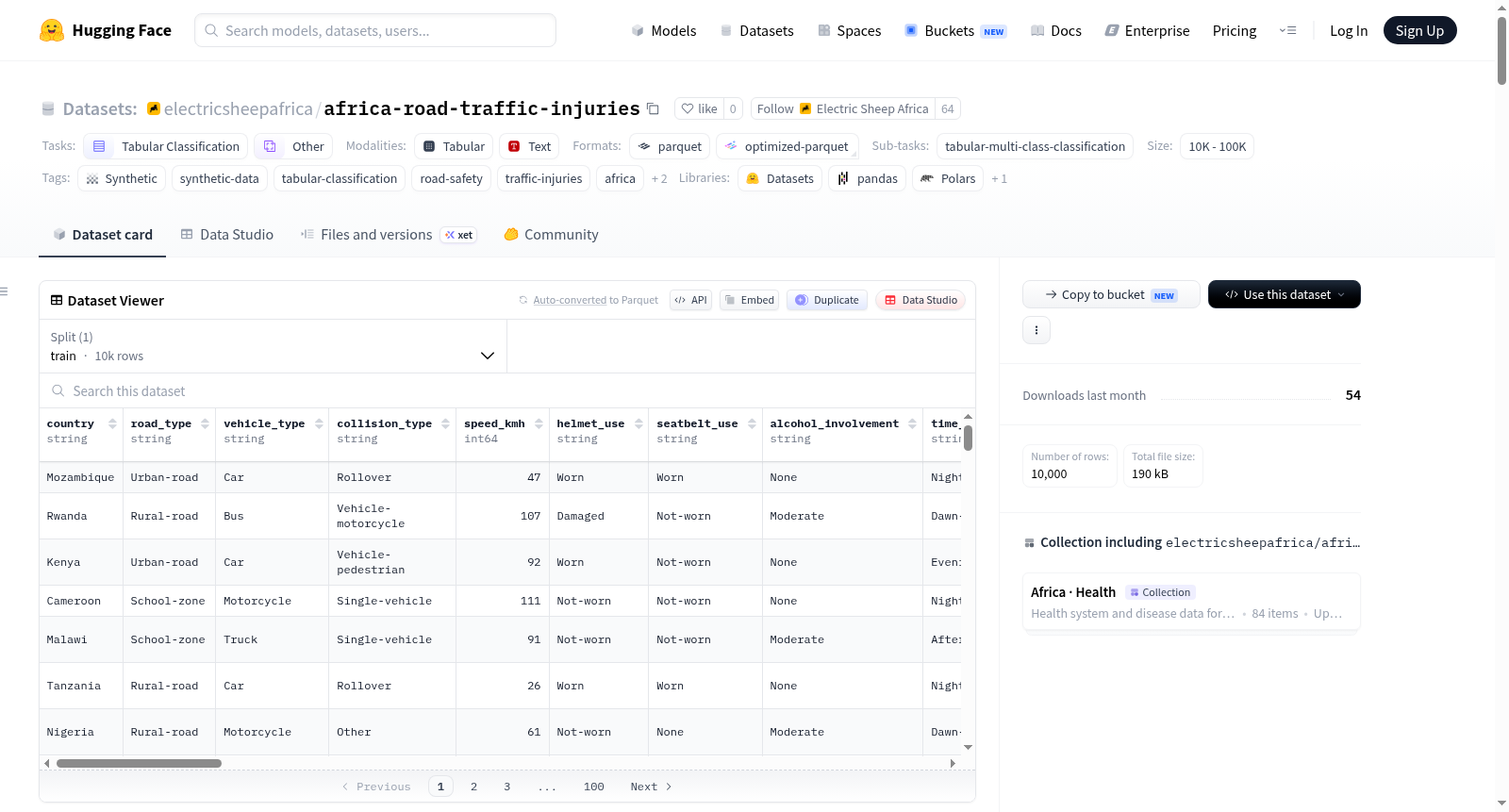Expand the navigation more menu

point(1287,30)
